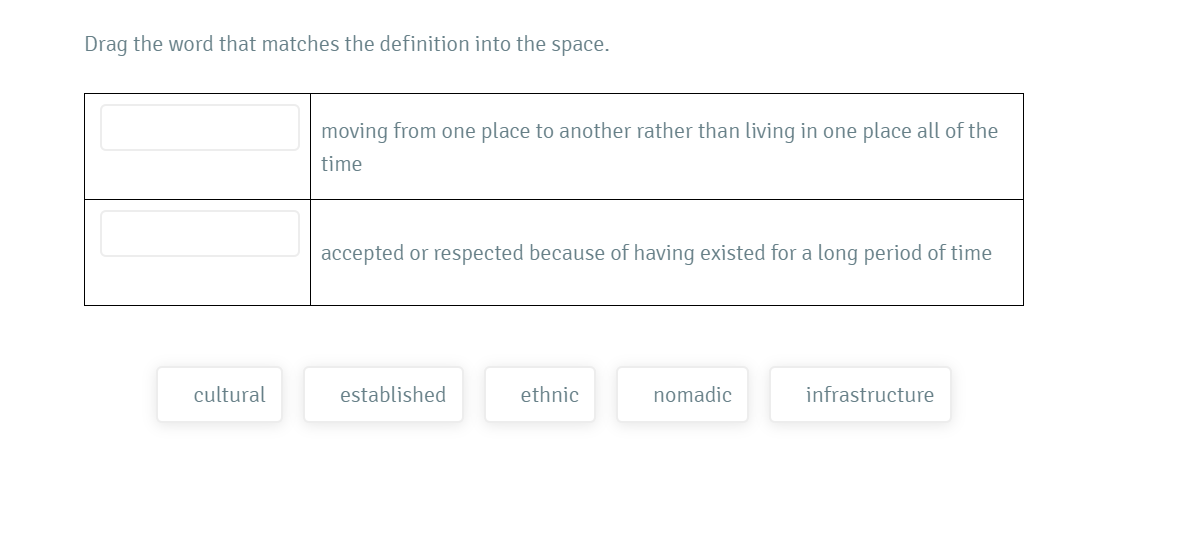Viewport: 1187px width, 537px height.
Task: Tap the leftmost word option "cultural"
Action: coord(219,395)
